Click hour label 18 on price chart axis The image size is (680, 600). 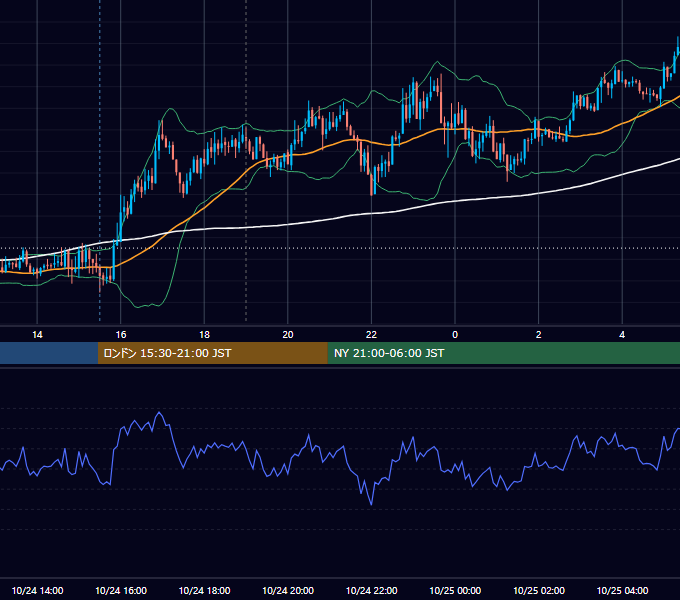tap(204, 335)
